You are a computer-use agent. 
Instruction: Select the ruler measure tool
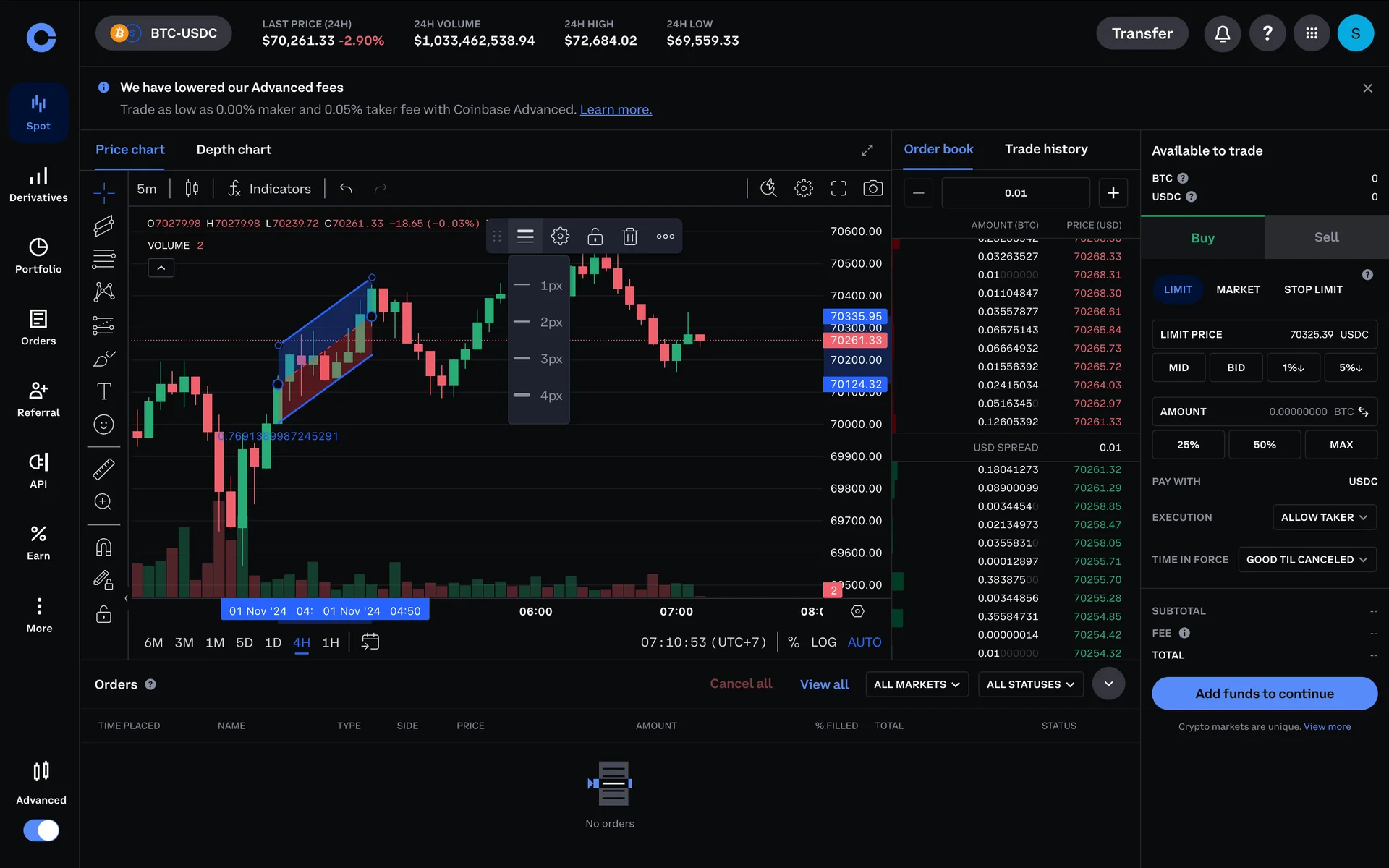click(103, 469)
